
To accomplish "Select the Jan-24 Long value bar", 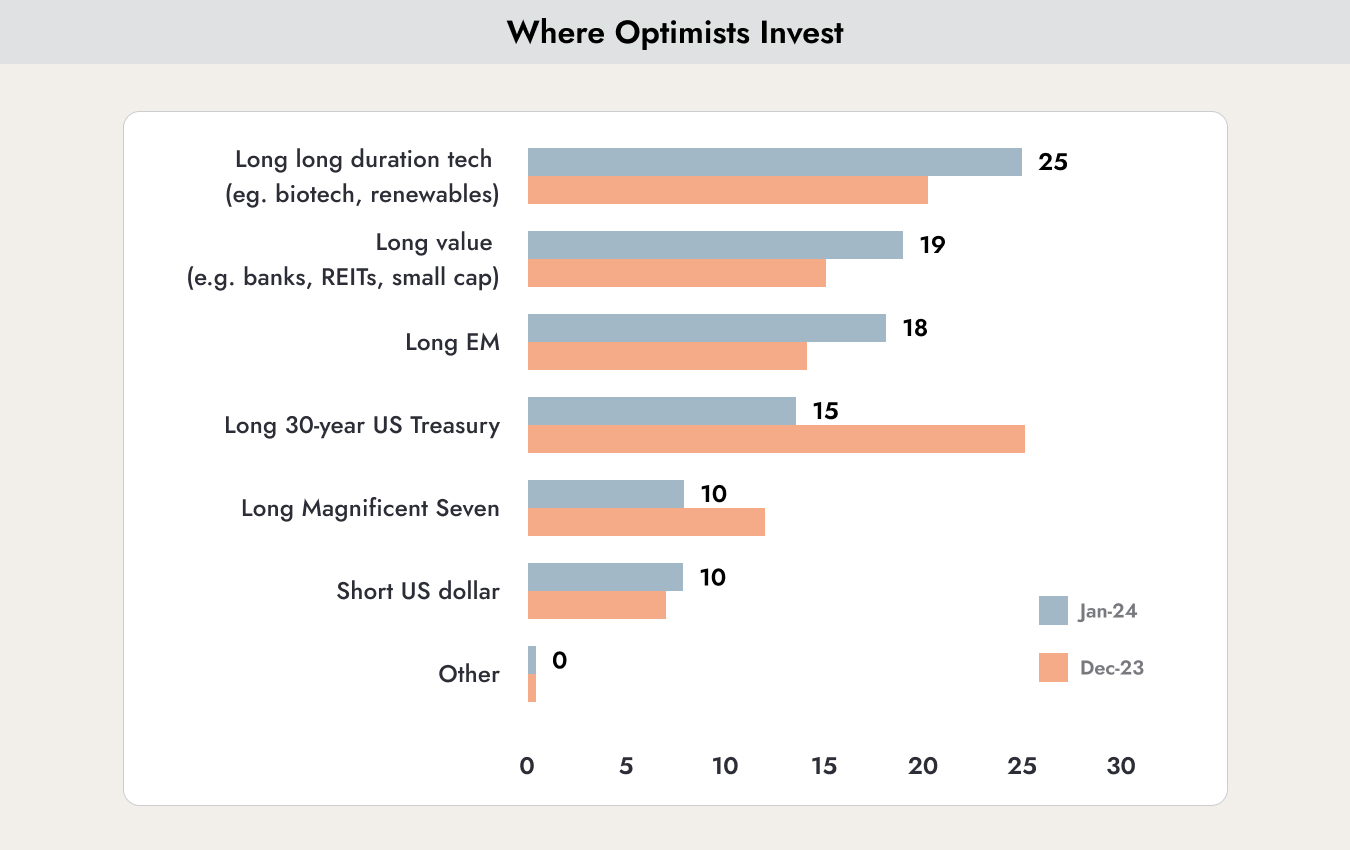I will pyautogui.click(x=715, y=245).
